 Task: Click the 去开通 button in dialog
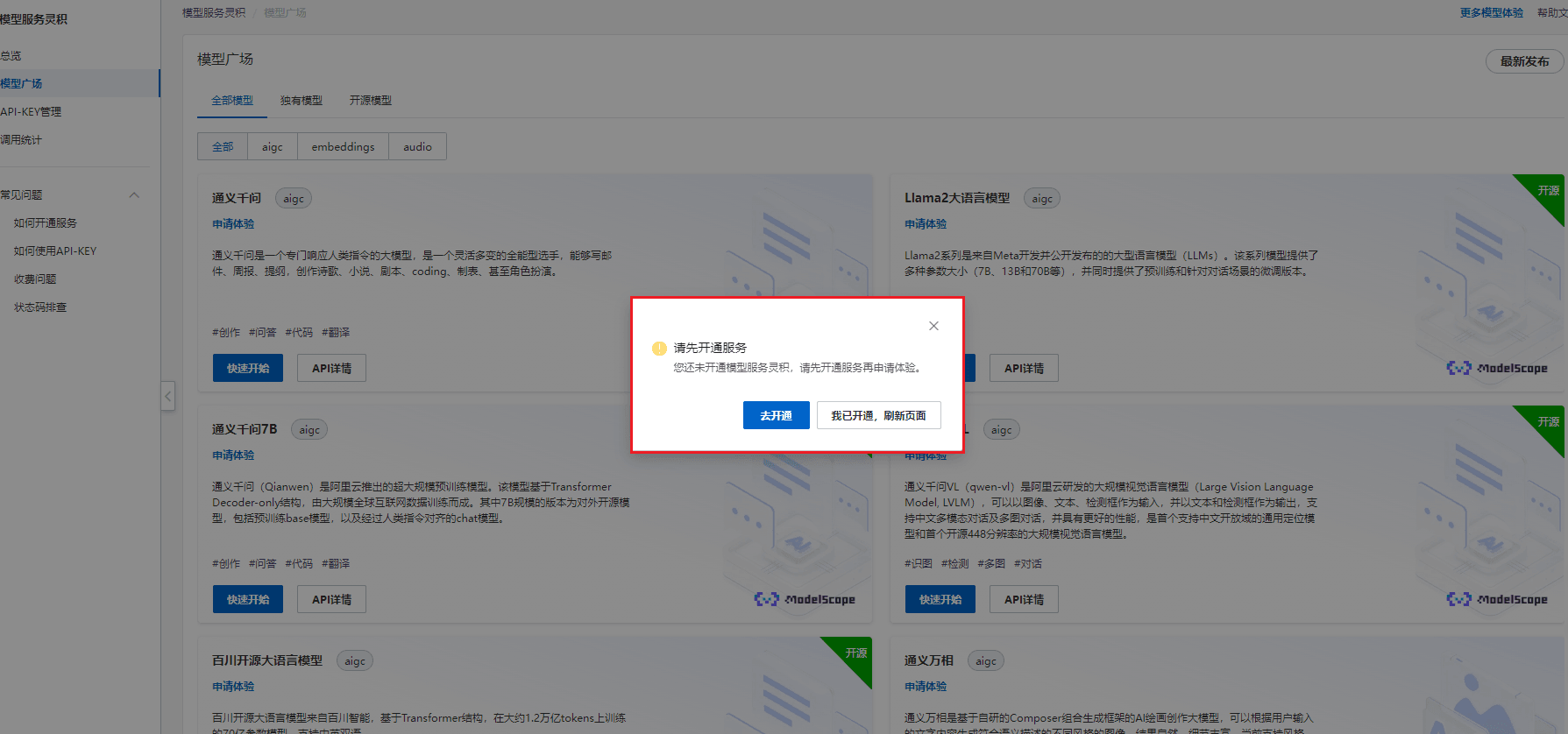776,415
